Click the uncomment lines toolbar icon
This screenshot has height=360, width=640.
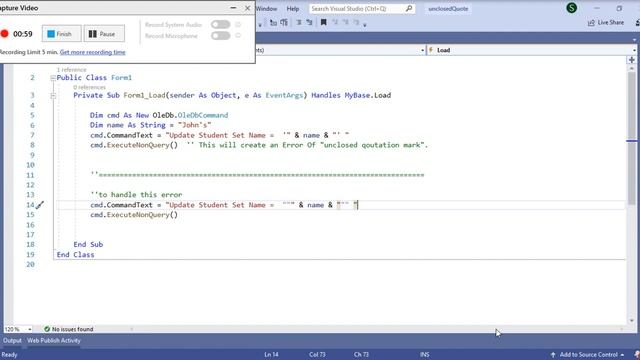(x=309, y=22)
